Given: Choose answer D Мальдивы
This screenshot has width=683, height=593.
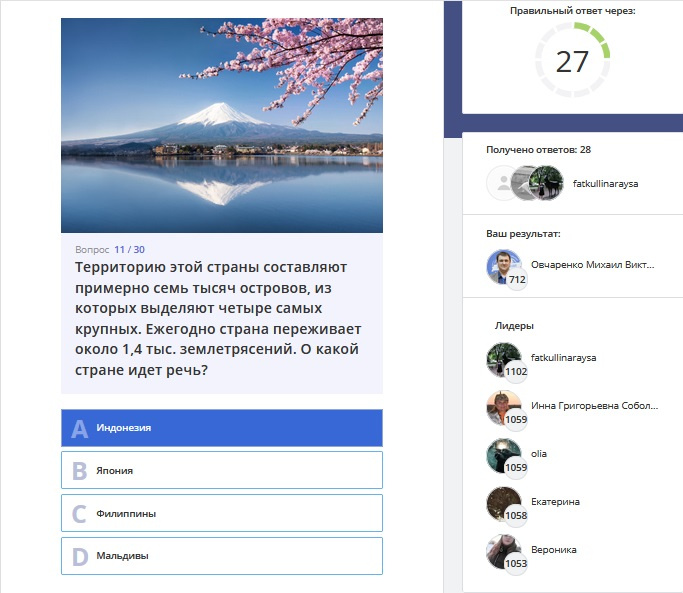Looking at the screenshot, I should pyautogui.click(x=222, y=556).
